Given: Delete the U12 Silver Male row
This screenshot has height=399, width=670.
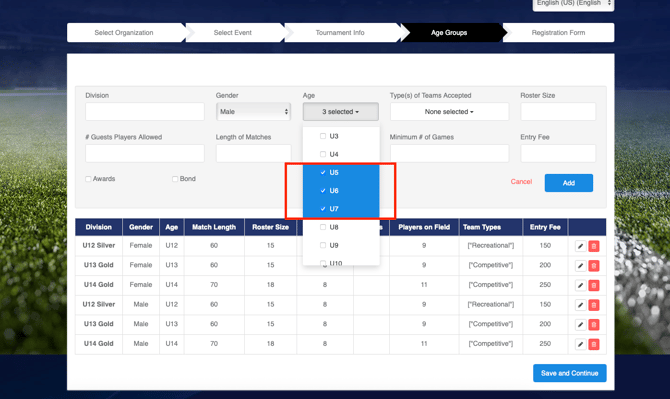Looking at the screenshot, I should coord(594,305).
